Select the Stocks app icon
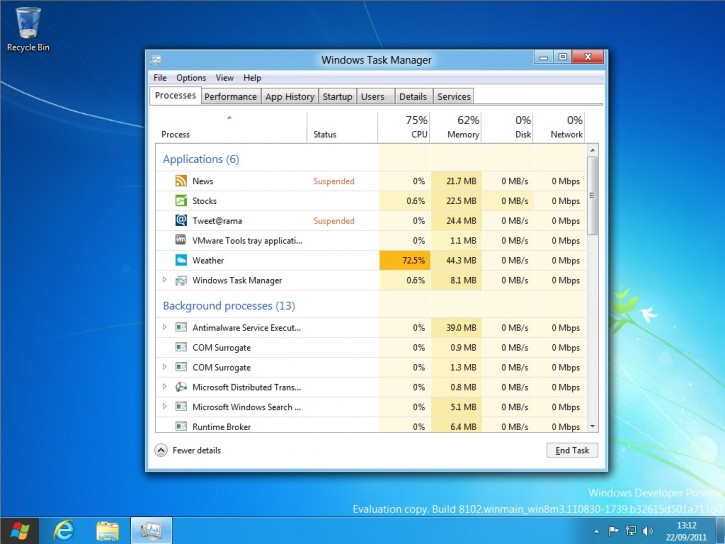This screenshot has width=725, height=544. (x=181, y=201)
